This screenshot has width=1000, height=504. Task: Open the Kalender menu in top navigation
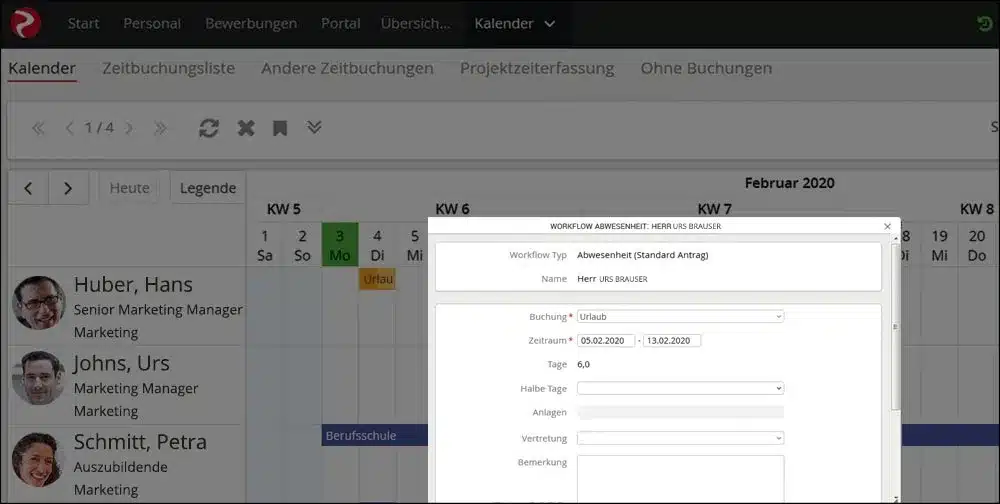515,23
